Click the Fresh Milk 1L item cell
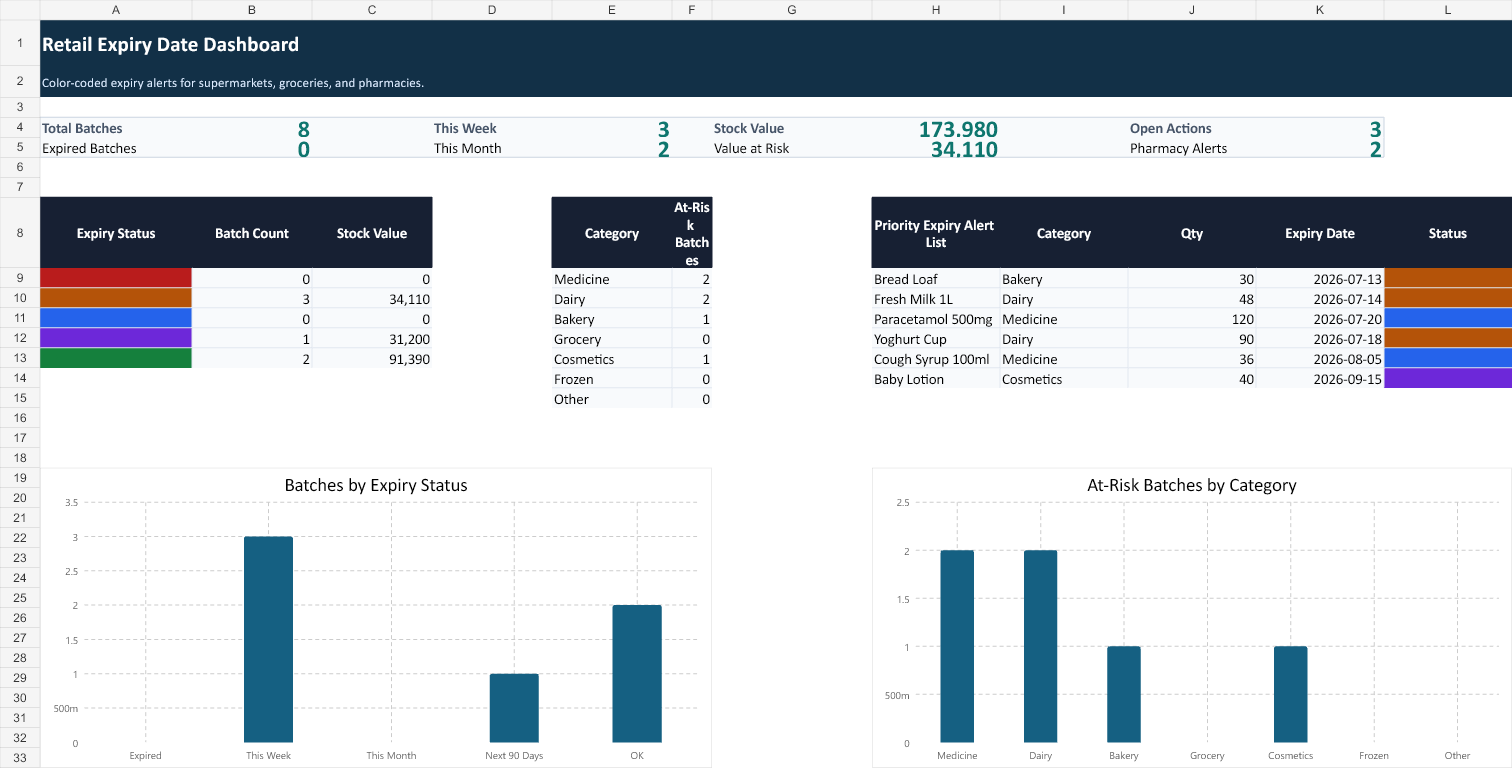The width and height of the screenshot is (1512, 768). coord(936,299)
